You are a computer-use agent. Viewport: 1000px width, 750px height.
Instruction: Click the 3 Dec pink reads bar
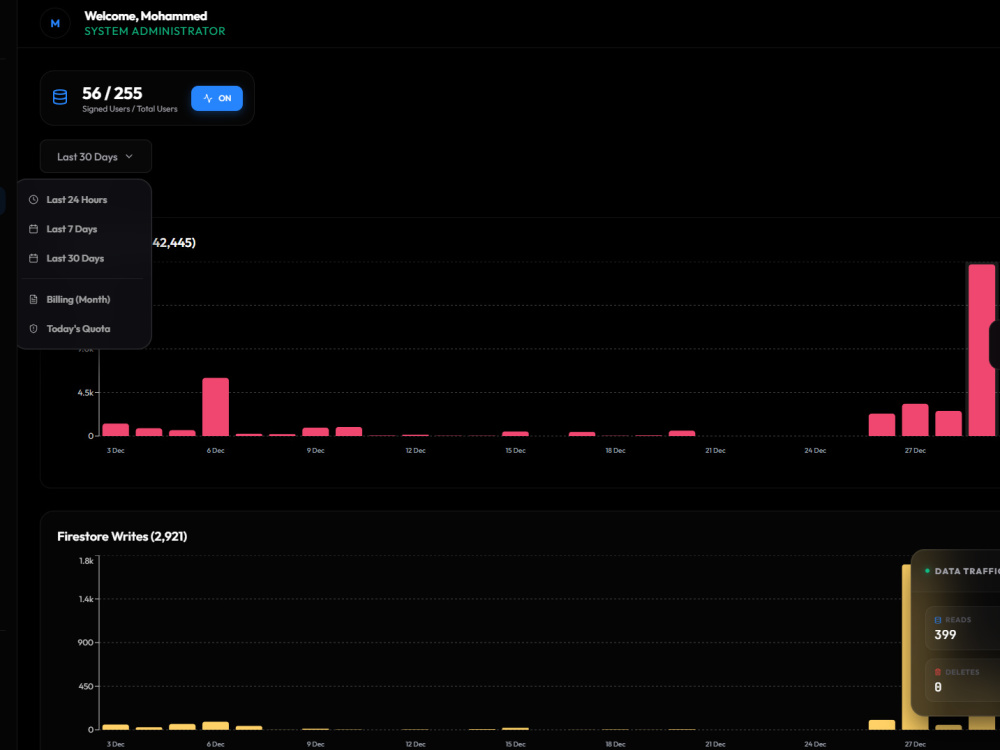pyautogui.click(x=115, y=430)
